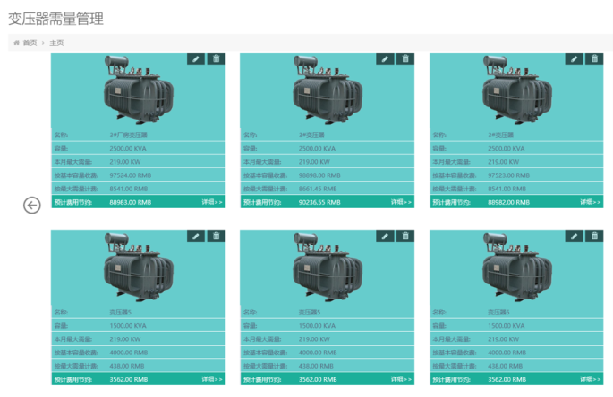This screenshot has width=613, height=397.
Task: Edit the 2#厂房变压器 transformer card
Action: pos(196,59)
